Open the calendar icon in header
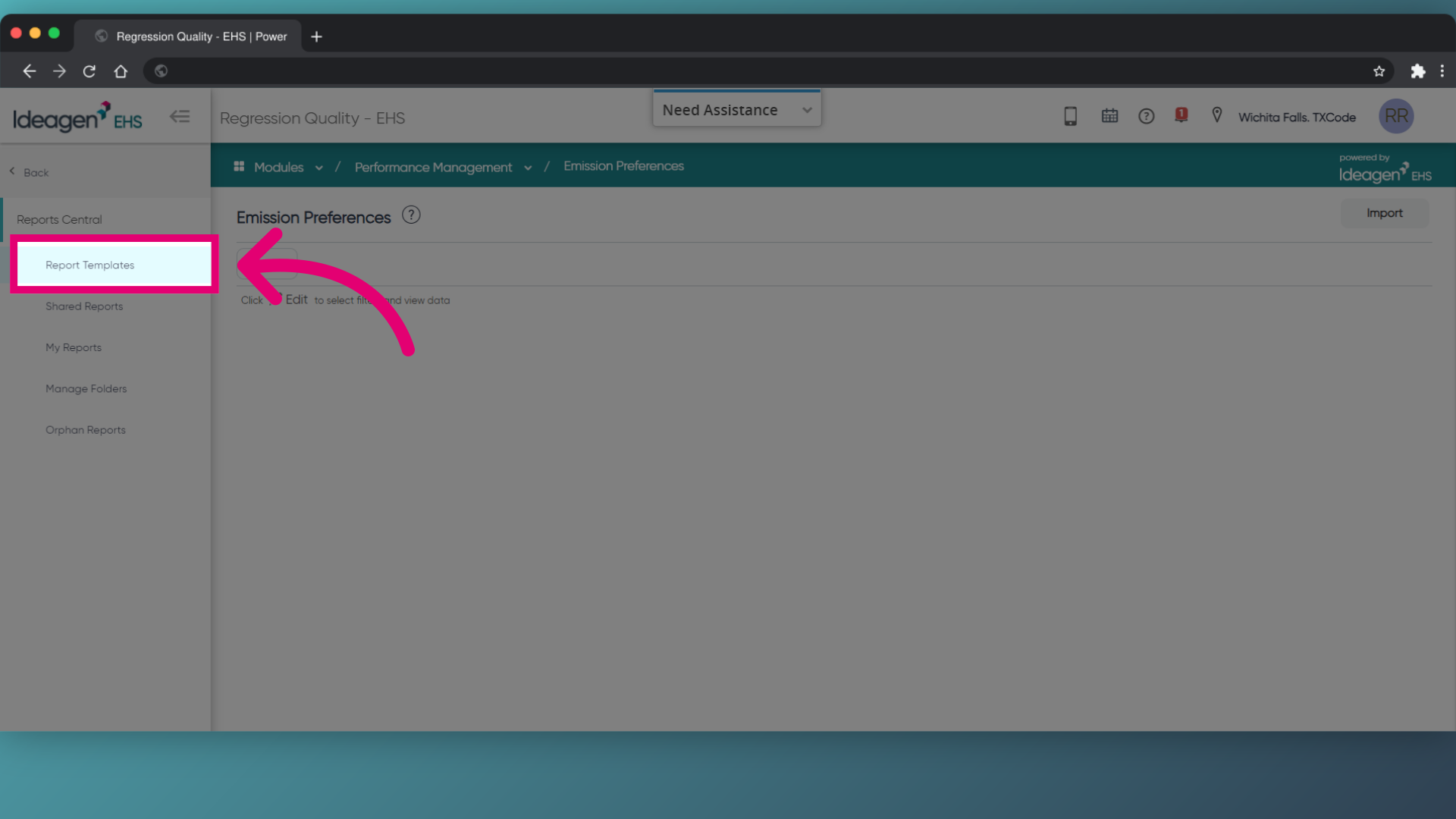 [1109, 116]
